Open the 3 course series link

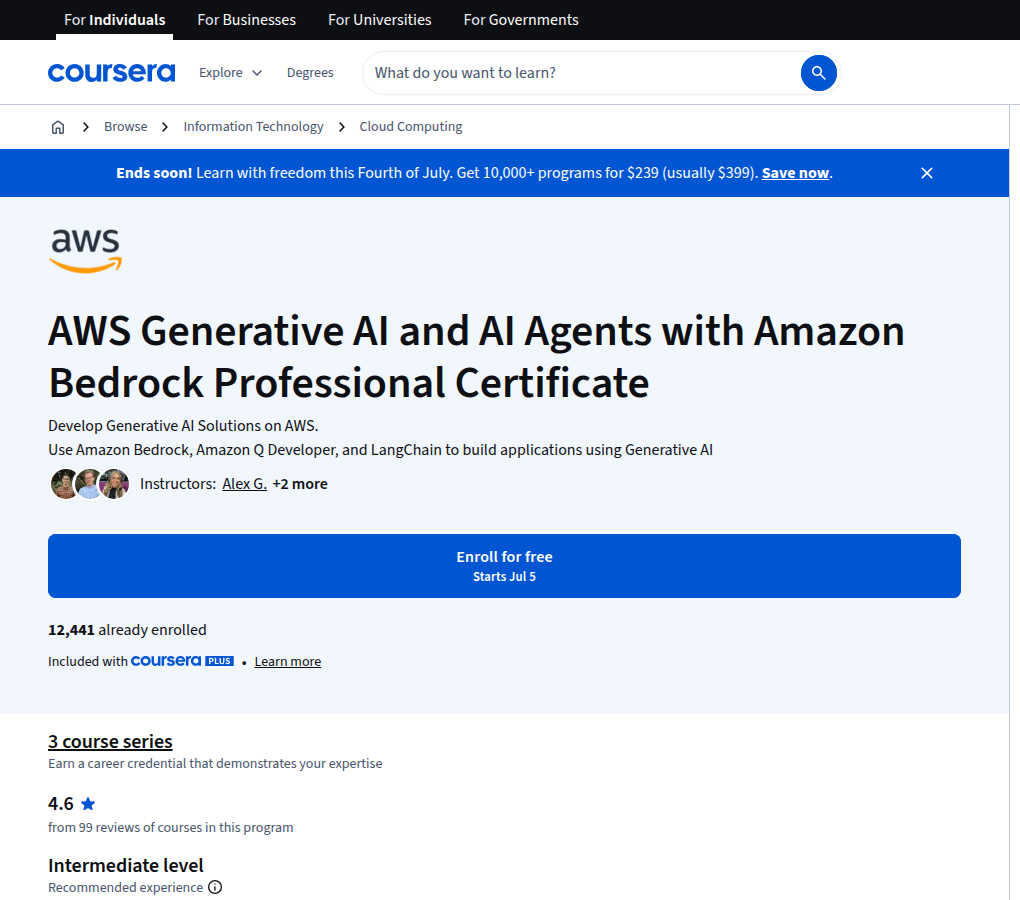tap(110, 741)
